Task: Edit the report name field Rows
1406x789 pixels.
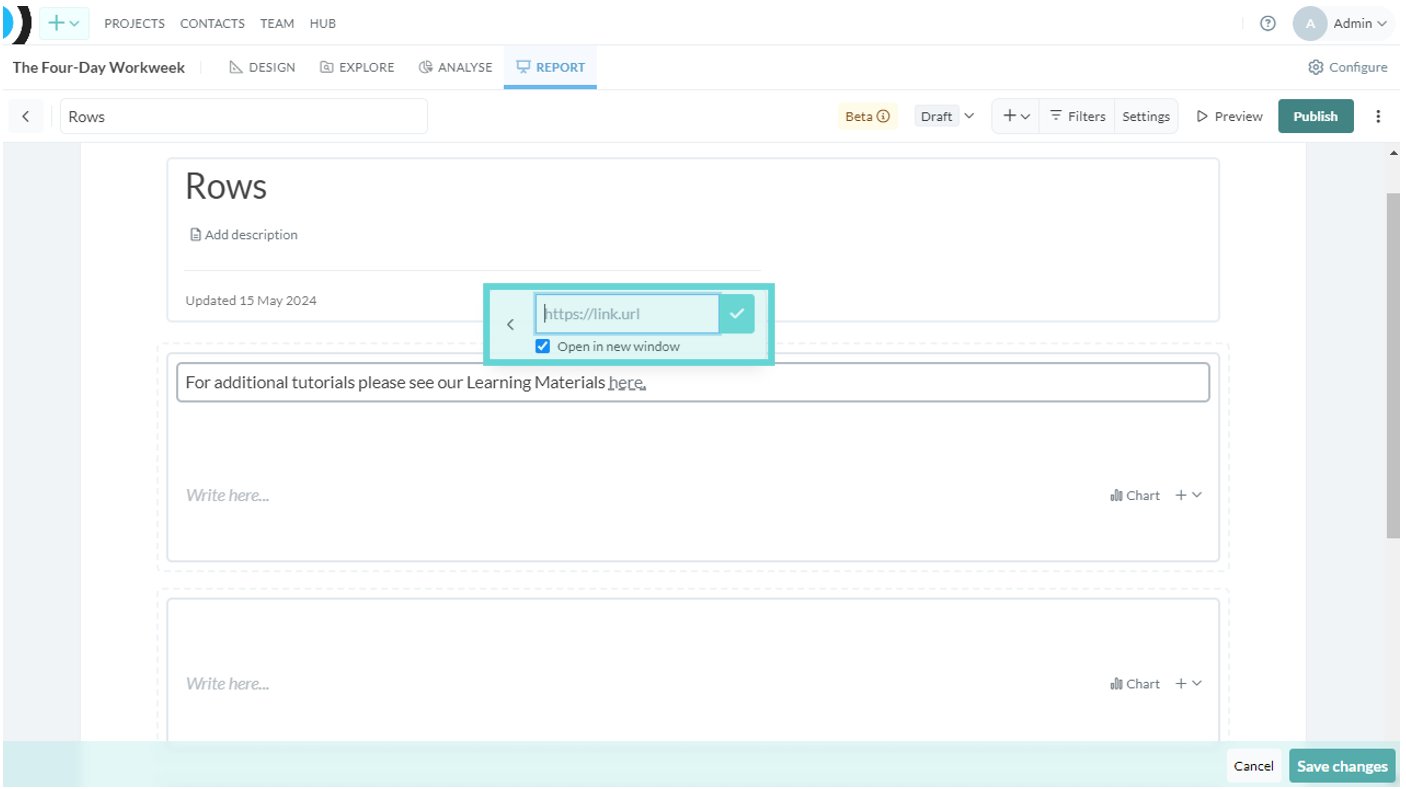Action: [244, 116]
